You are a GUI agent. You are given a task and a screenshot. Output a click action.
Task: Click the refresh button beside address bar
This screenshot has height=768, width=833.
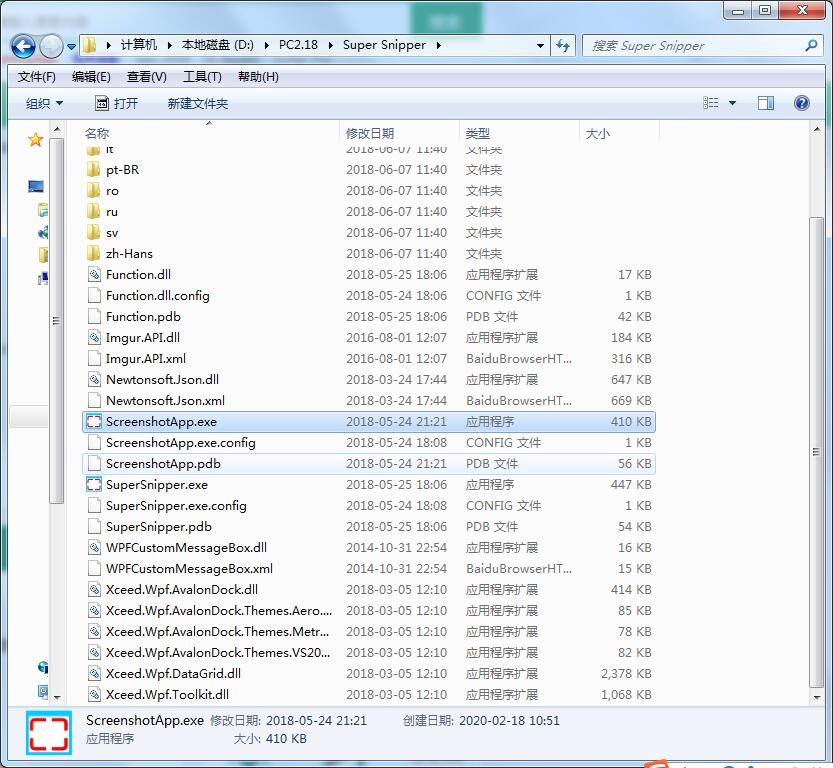(x=563, y=46)
